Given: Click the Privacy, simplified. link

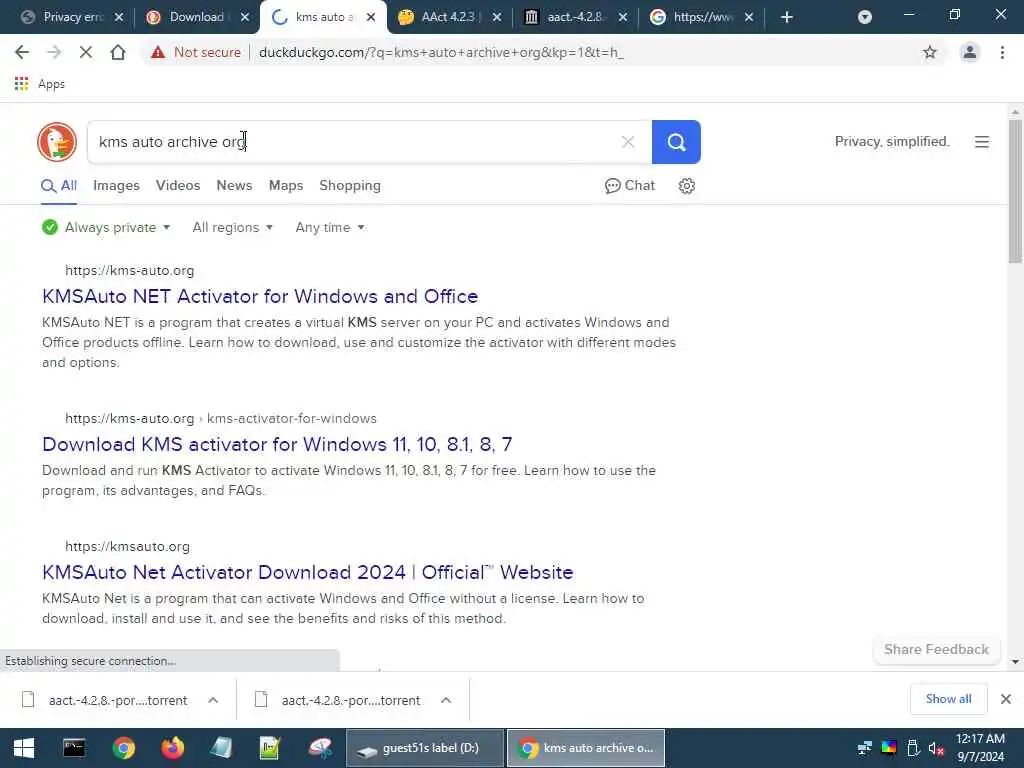Looking at the screenshot, I should pos(892,142).
